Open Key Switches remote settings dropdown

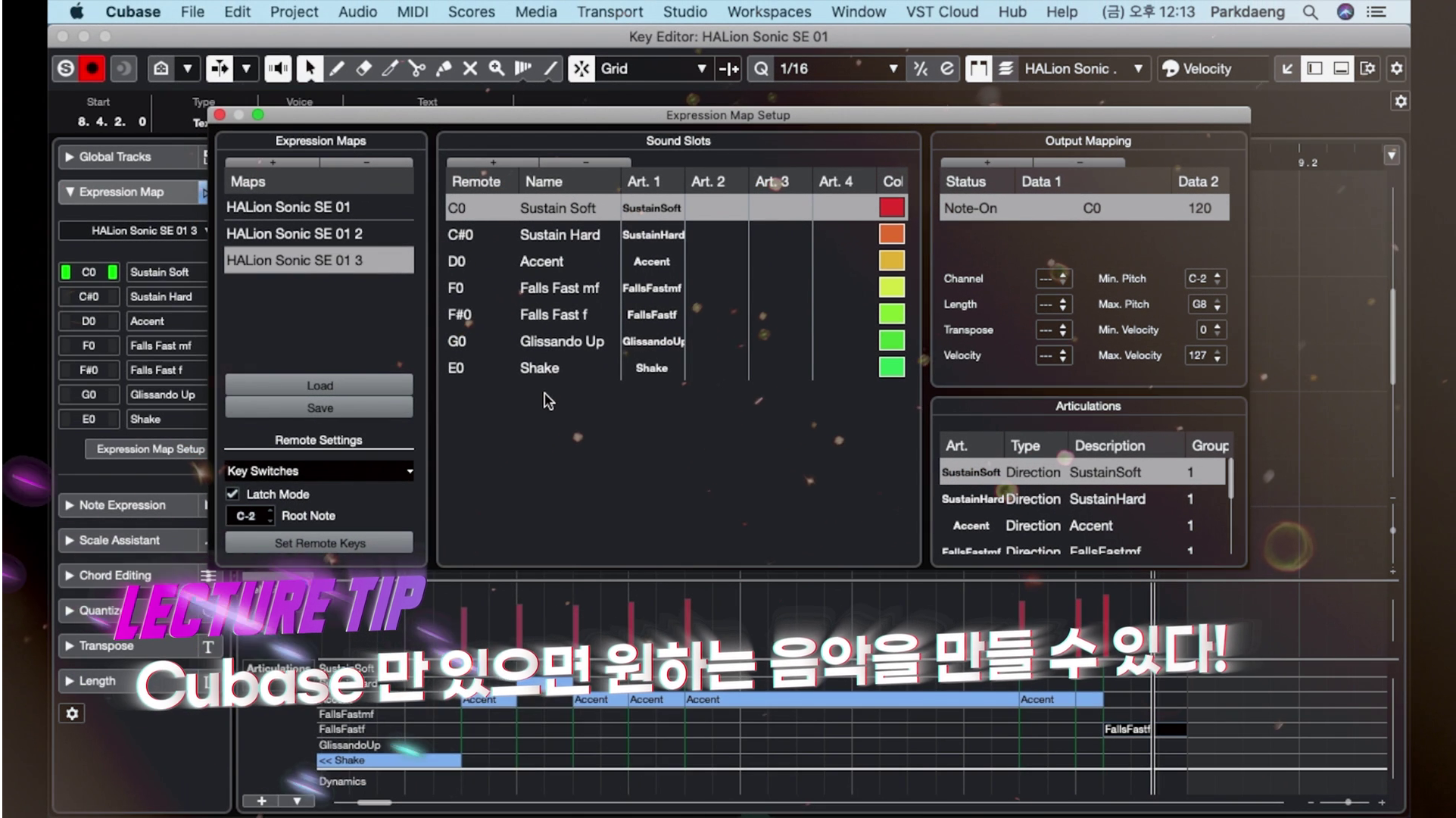[319, 471]
